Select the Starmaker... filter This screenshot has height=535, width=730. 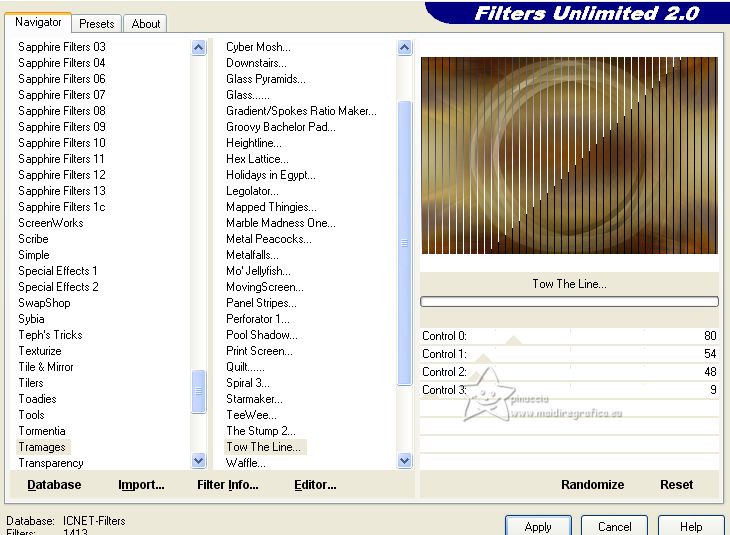[x=254, y=399]
